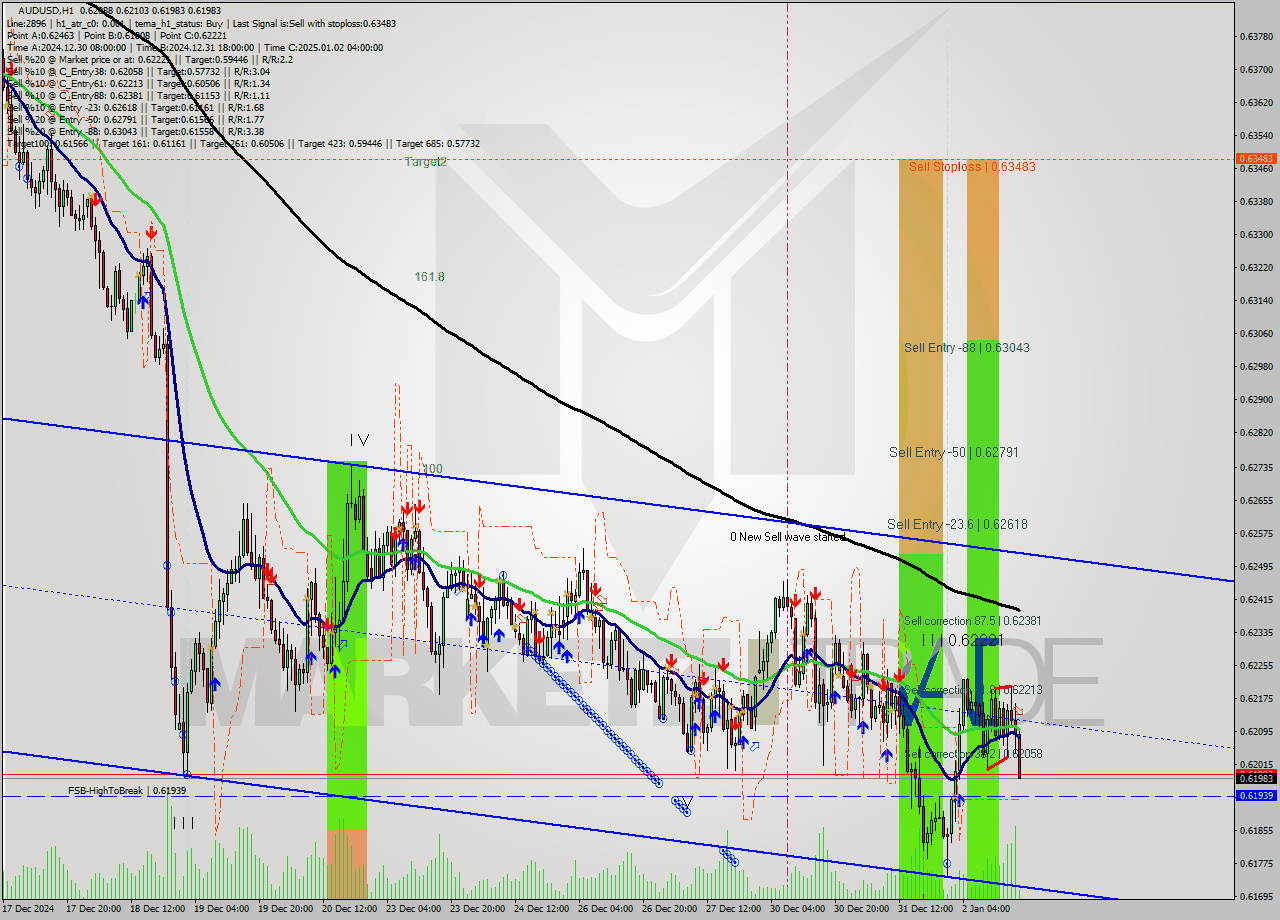Click the 0.61775 price axis label
This screenshot has width=1280, height=920.
[1255, 863]
